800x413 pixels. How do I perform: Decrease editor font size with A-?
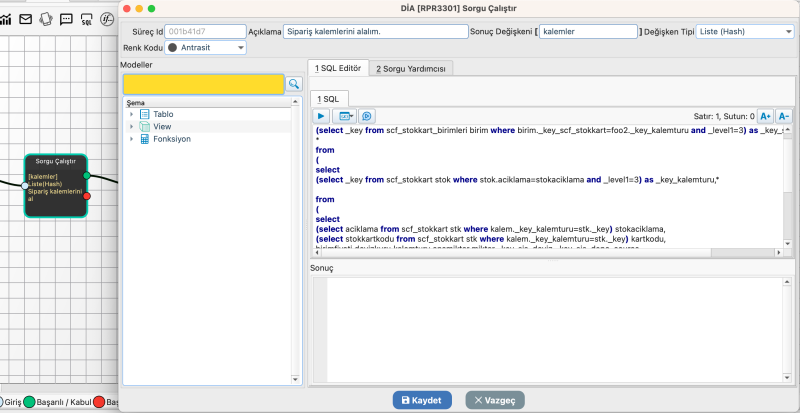pyautogui.click(x=784, y=116)
